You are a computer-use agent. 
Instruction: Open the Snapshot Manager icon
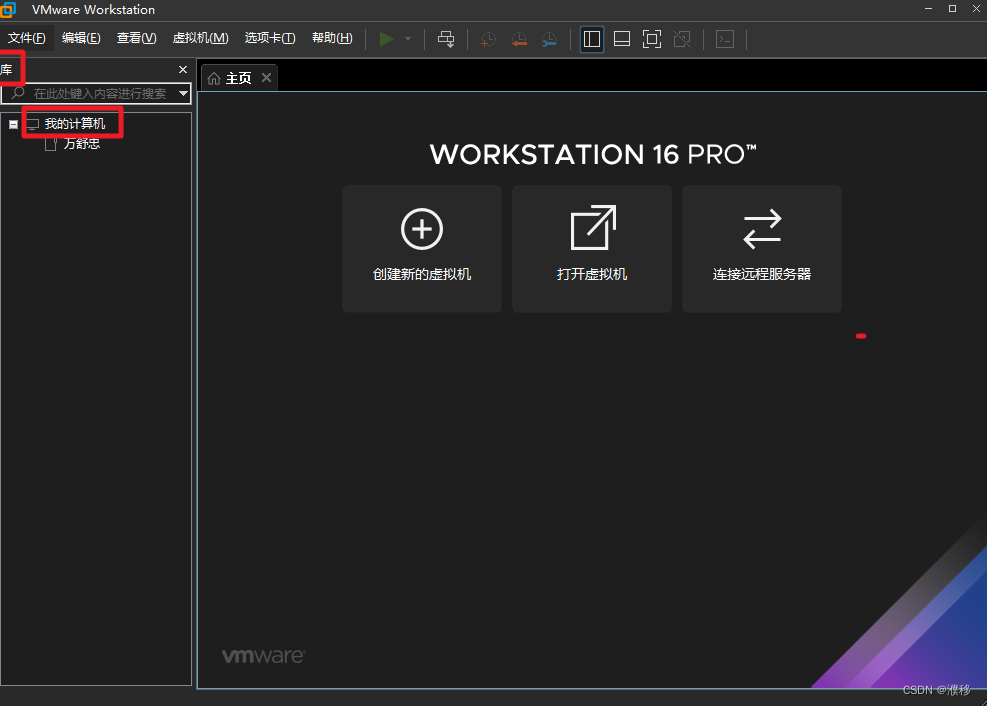point(549,39)
